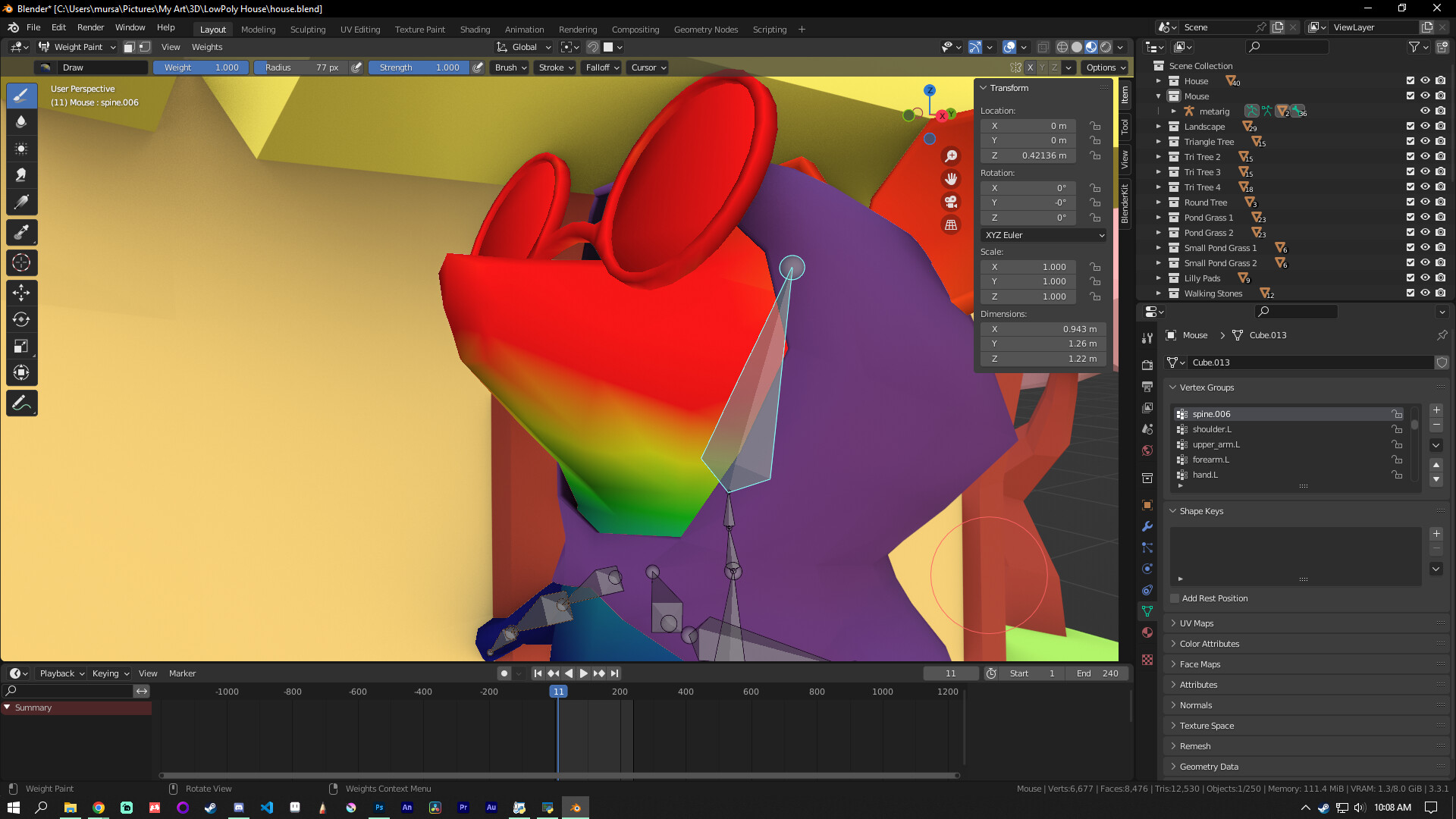Open the Rendering menu
The image size is (1456, 819).
click(x=578, y=29)
